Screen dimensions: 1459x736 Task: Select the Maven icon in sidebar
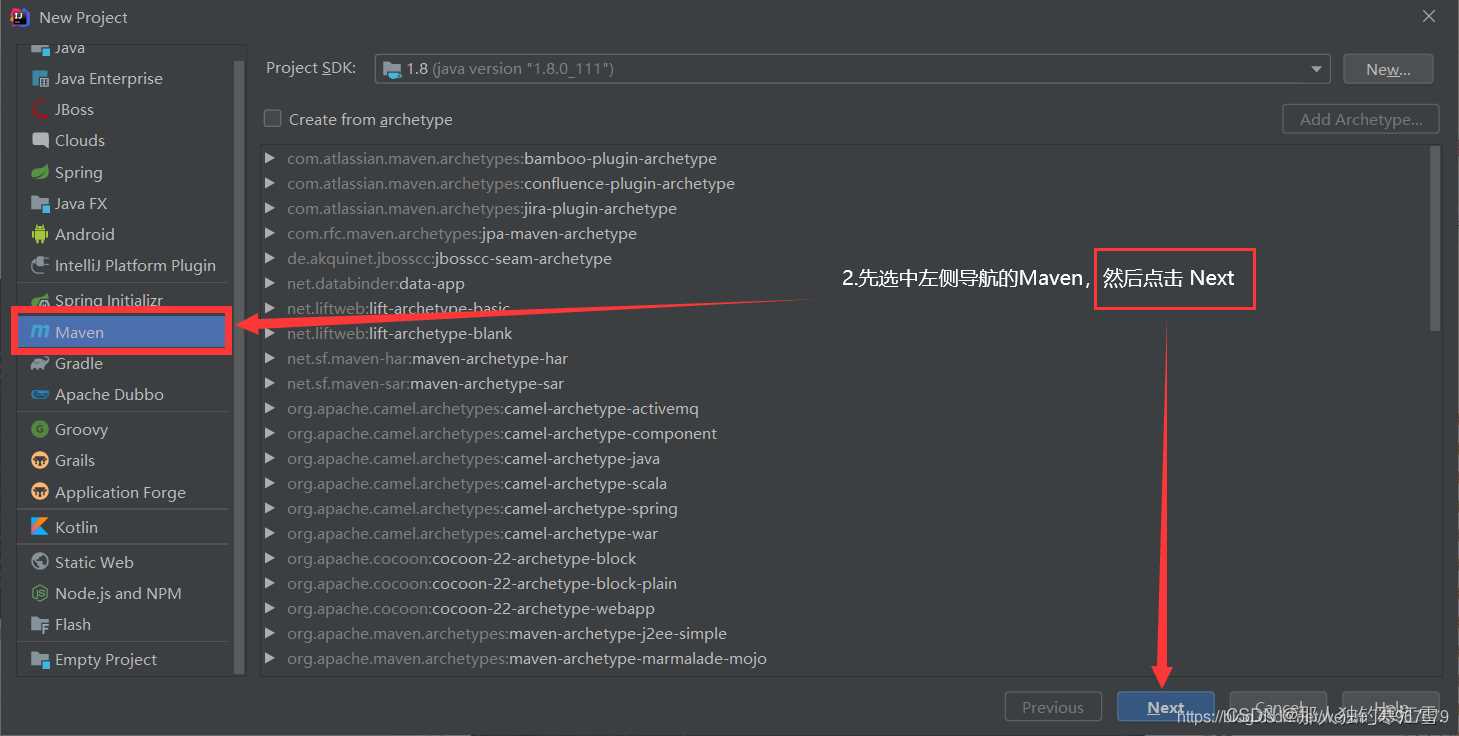(x=40, y=332)
